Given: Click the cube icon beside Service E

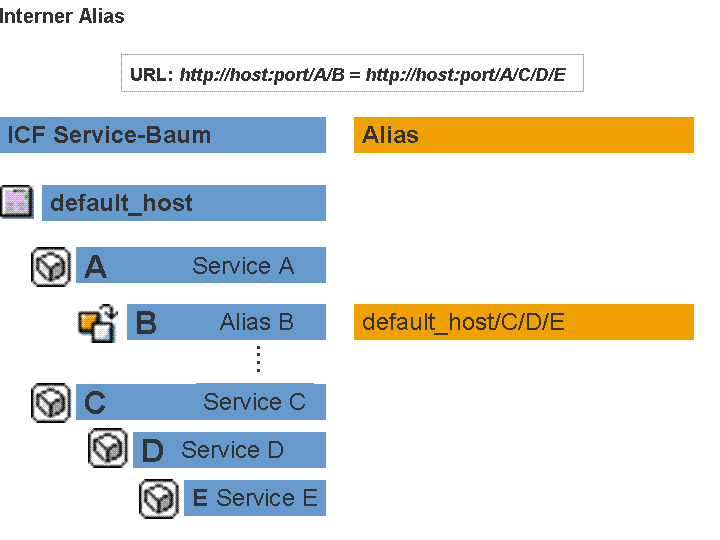Looking at the screenshot, I should point(159,499).
